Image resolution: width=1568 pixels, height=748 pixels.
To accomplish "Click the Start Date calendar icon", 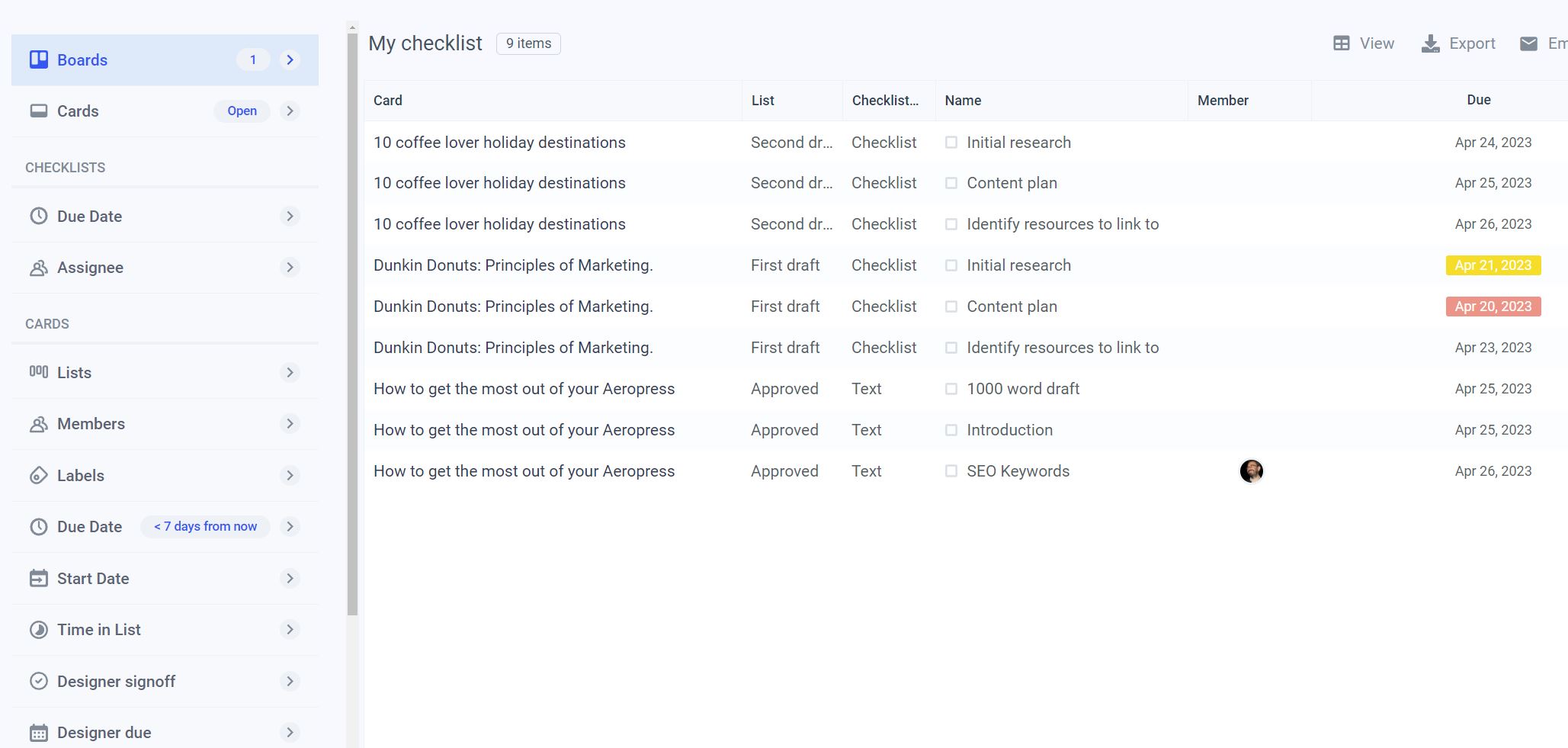I will 39,578.
